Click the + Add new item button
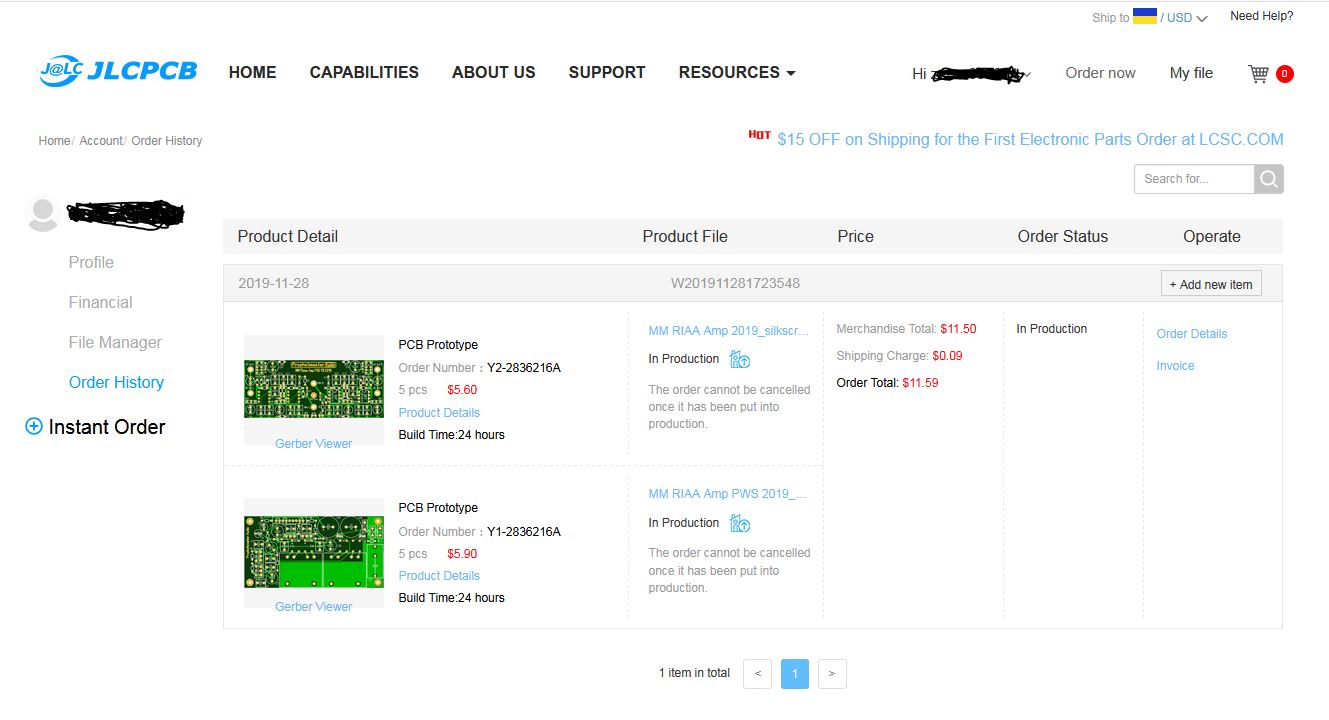Image resolution: width=1329 pixels, height=720 pixels. 1211,284
